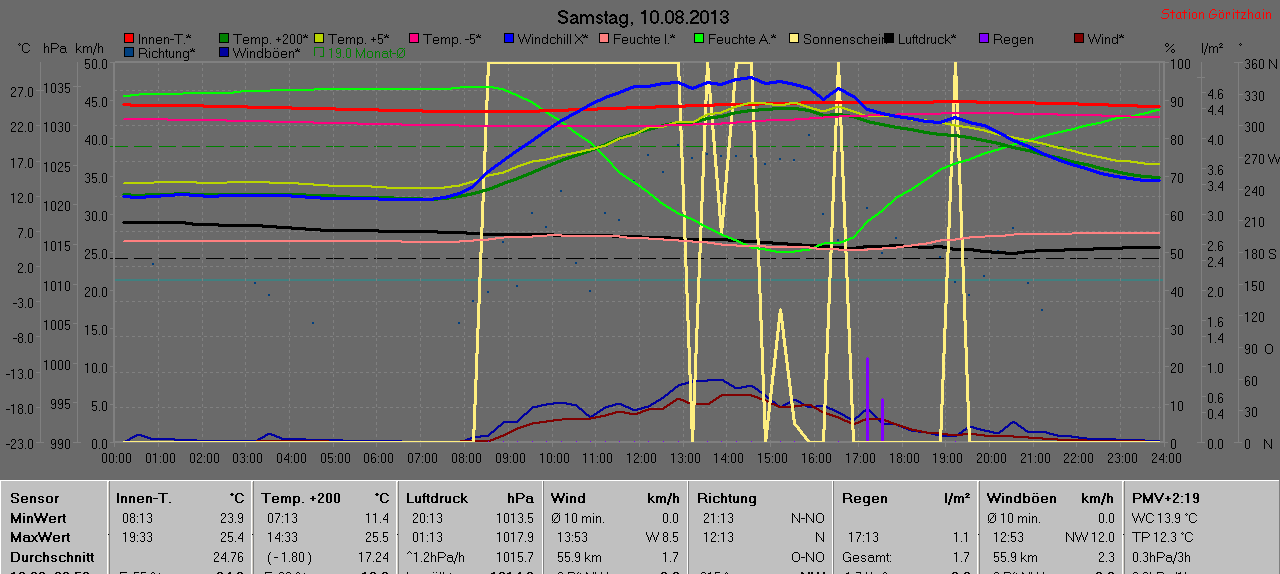Select the black Luftdruck legend marker
This screenshot has width=1280, height=574.
pos(889,39)
